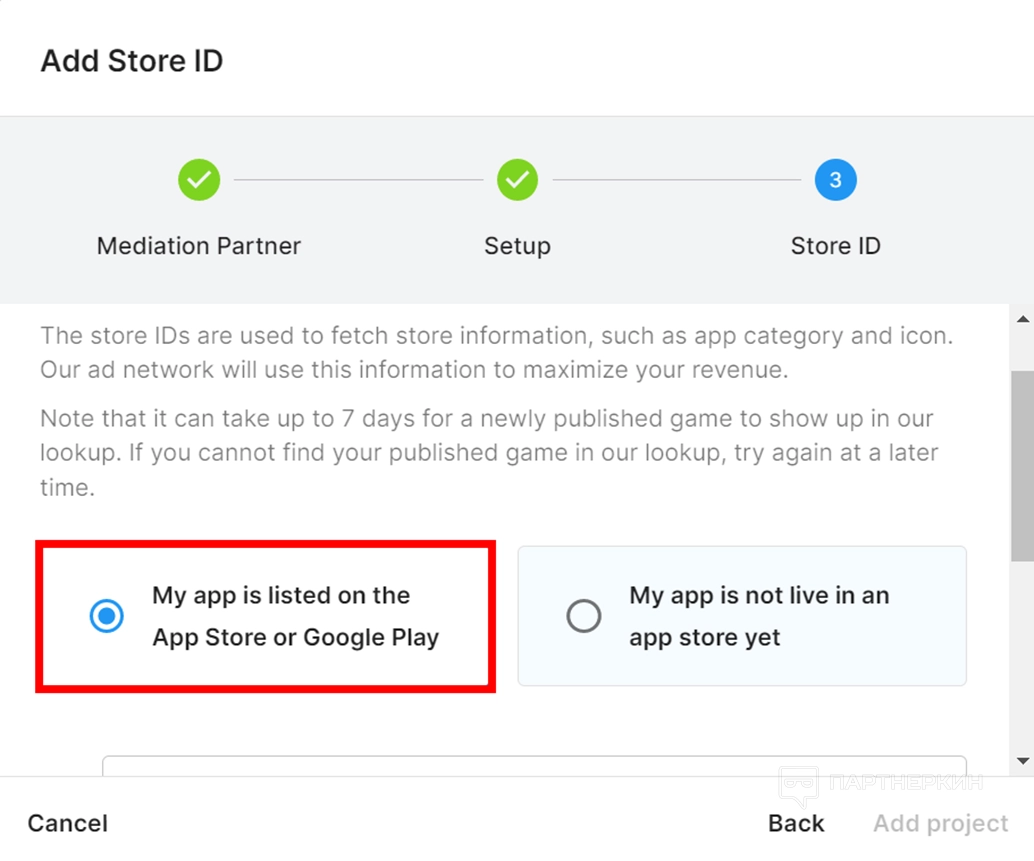The width and height of the screenshot is (1034, 861).
Task: Focus the input field below the radio options
Action: coord(534,766)
